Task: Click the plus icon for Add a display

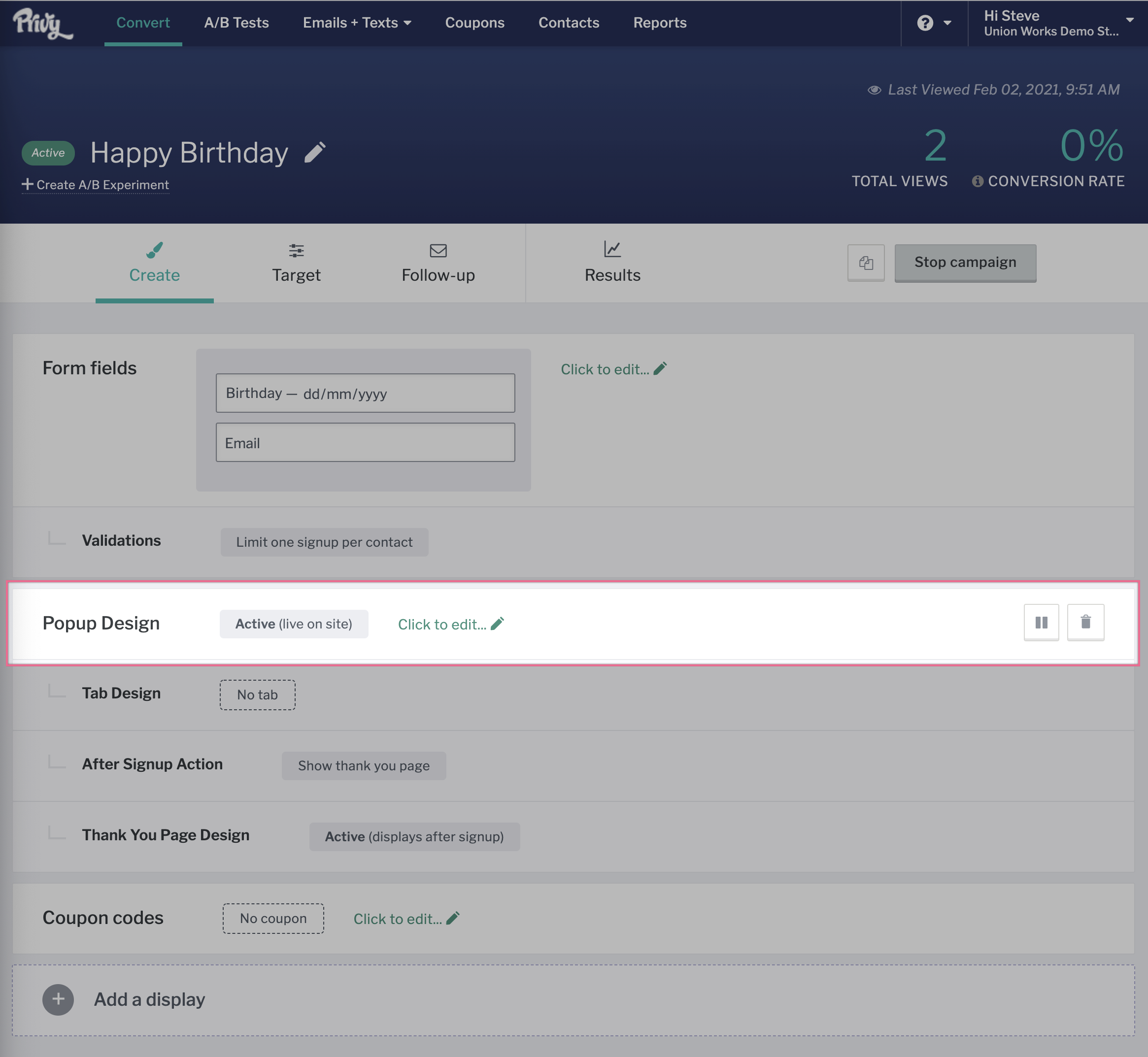Action: coord(58,999)
